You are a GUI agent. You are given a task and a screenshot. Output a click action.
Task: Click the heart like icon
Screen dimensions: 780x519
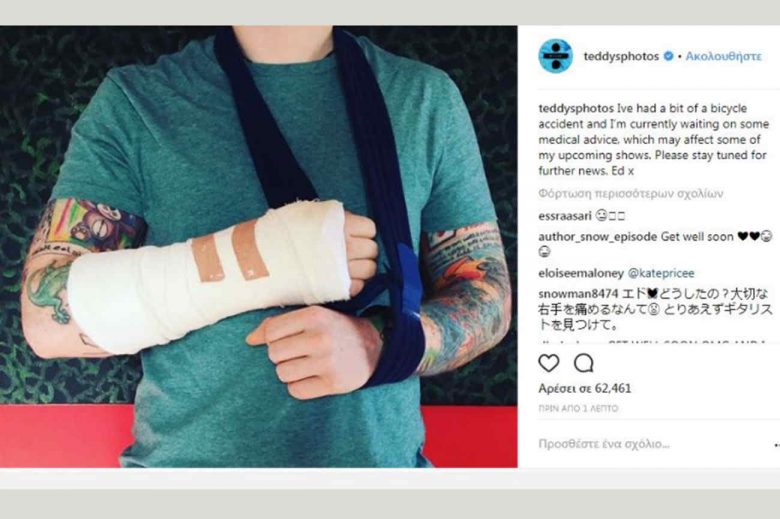549,363
